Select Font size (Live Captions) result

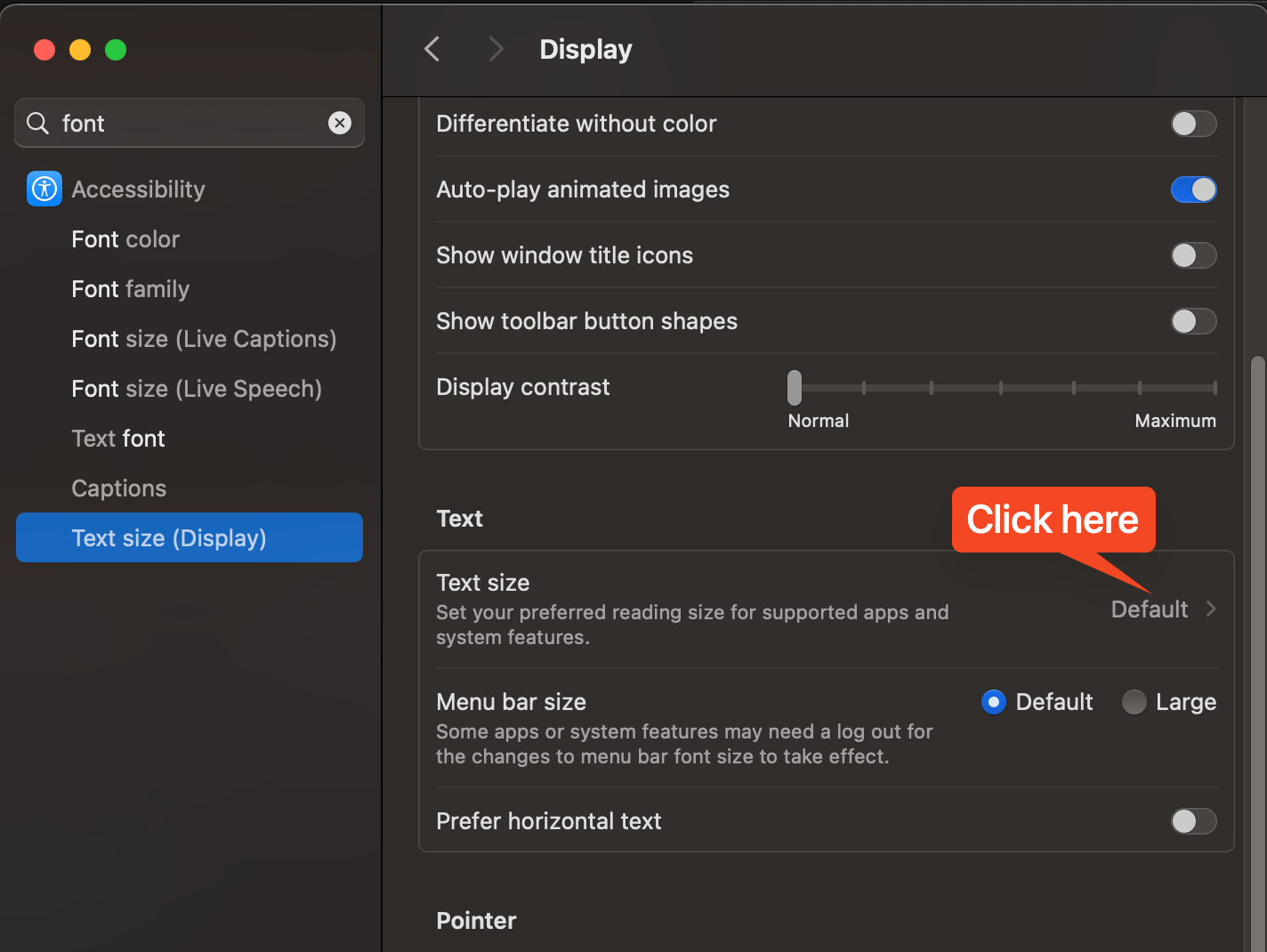click(204, 339)
